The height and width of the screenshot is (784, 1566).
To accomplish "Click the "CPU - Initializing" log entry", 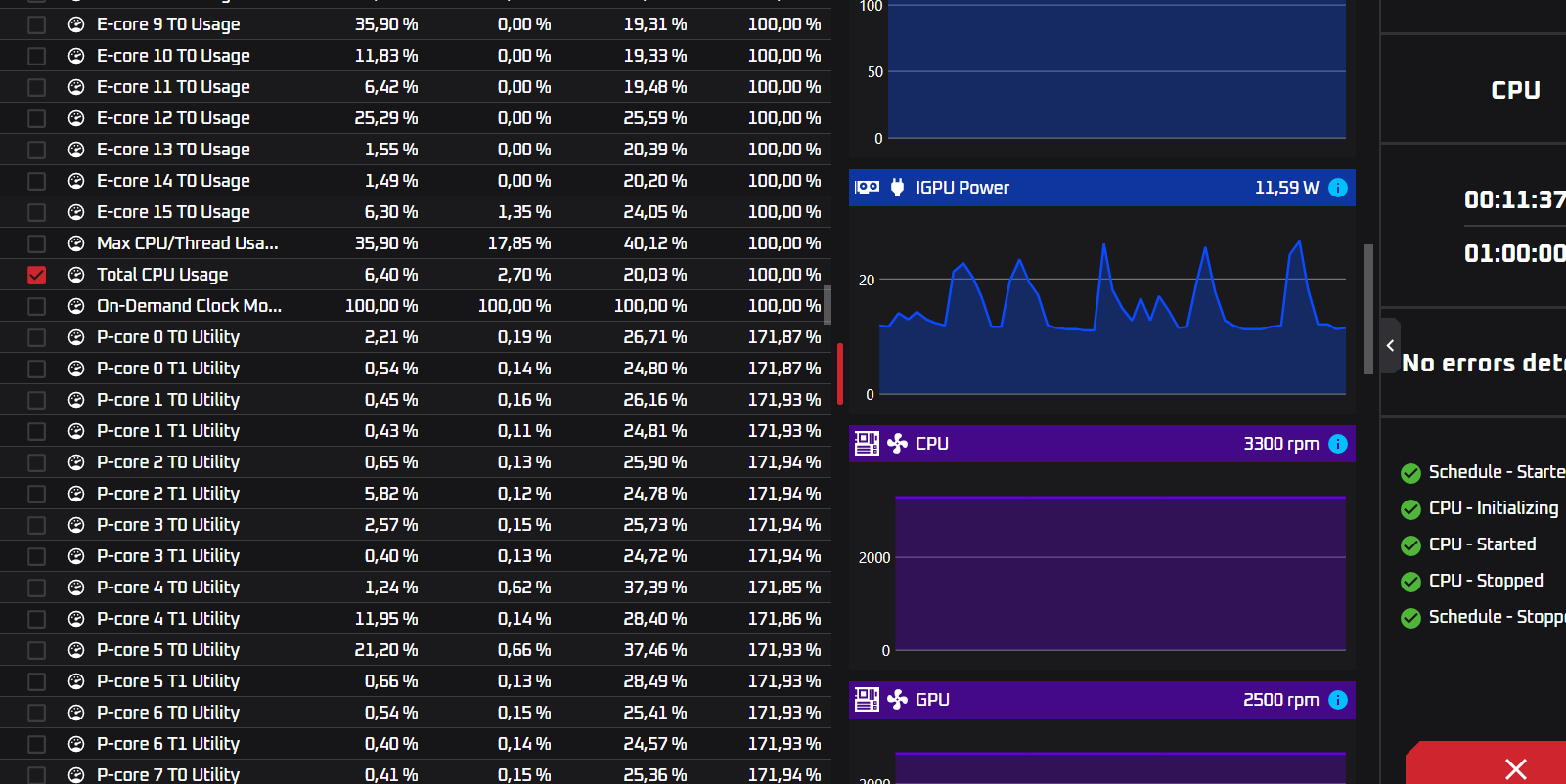I will [x=1494, y=508].
